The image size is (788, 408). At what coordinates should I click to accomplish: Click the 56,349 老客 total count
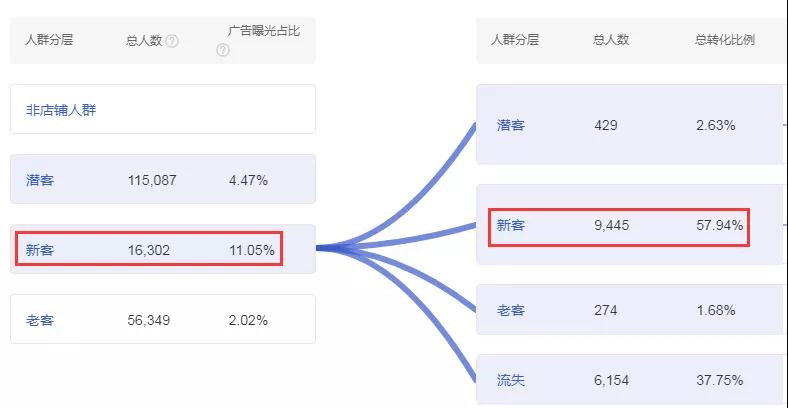pyautogui.click(x=149, y=320)
